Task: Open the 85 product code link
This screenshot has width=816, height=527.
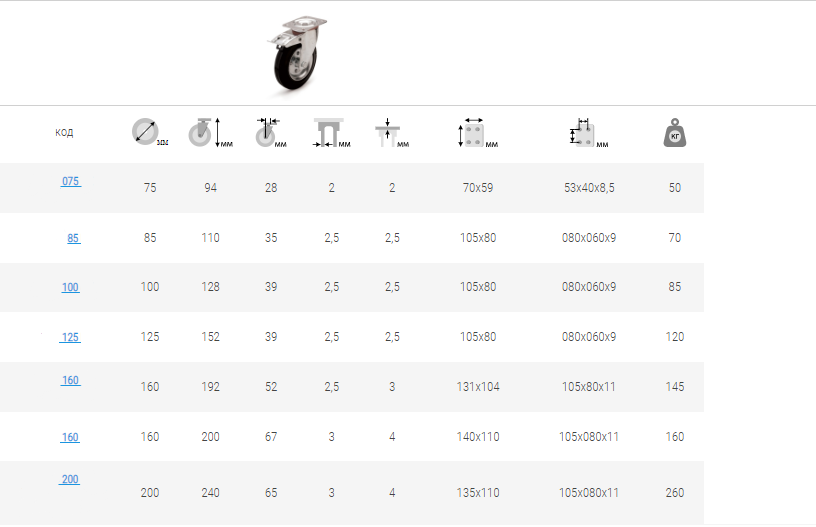Action: (x=73, y=238)
